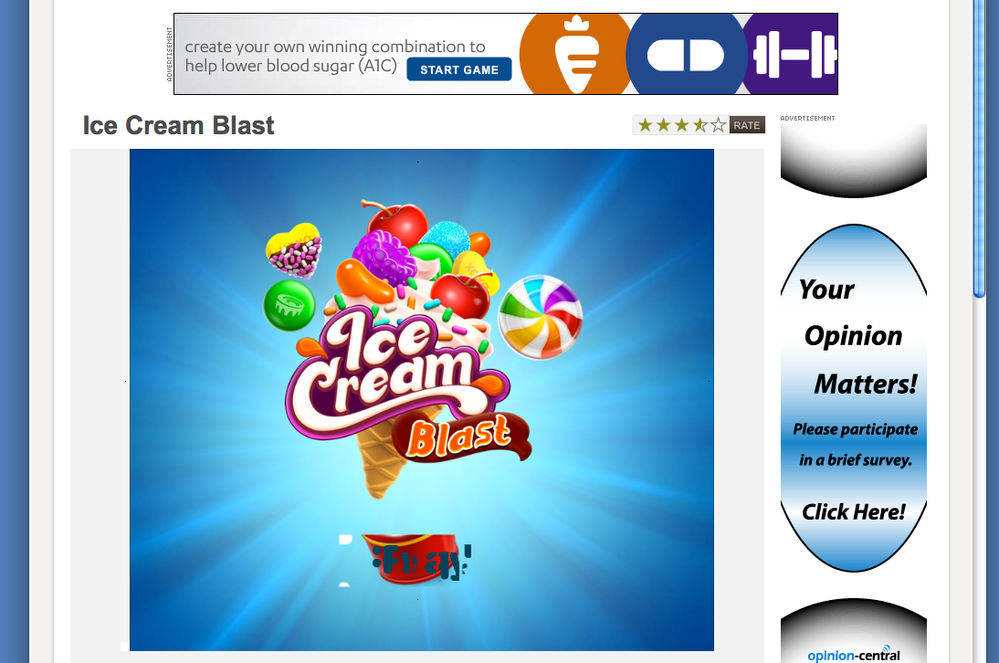Click the purple dumbbell icon
This screenshot has height=663, width=999.
point(794,55)
